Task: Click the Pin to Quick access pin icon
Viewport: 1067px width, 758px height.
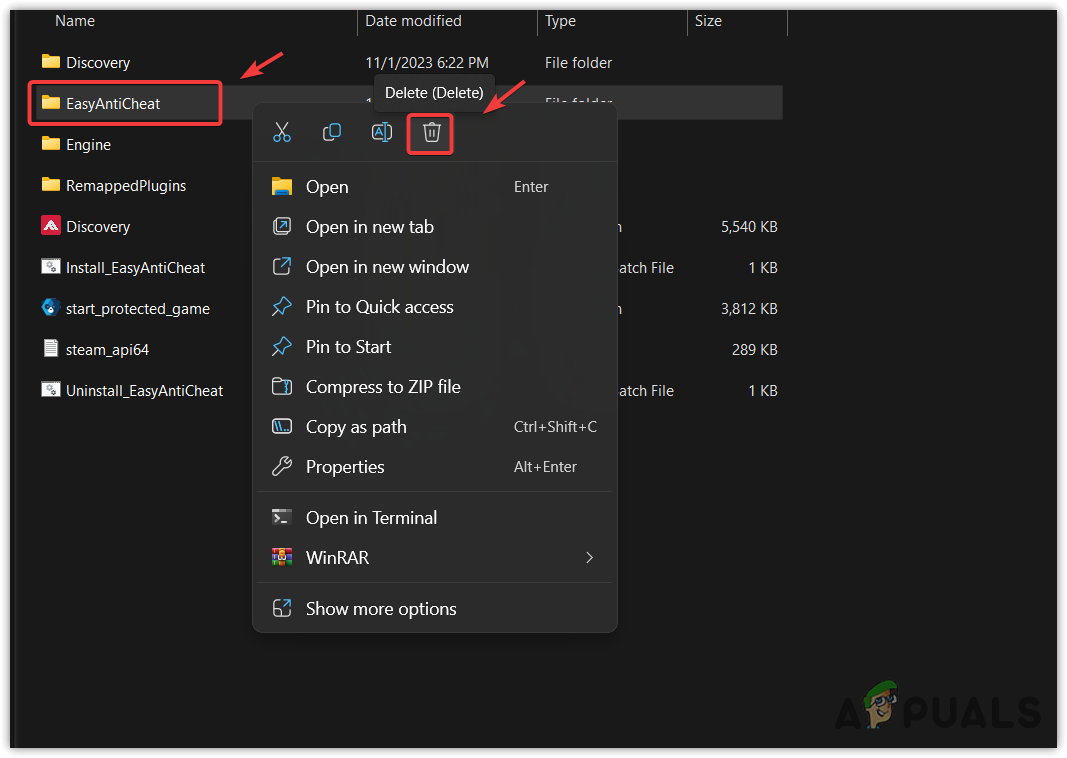Action: pos(282,306)
